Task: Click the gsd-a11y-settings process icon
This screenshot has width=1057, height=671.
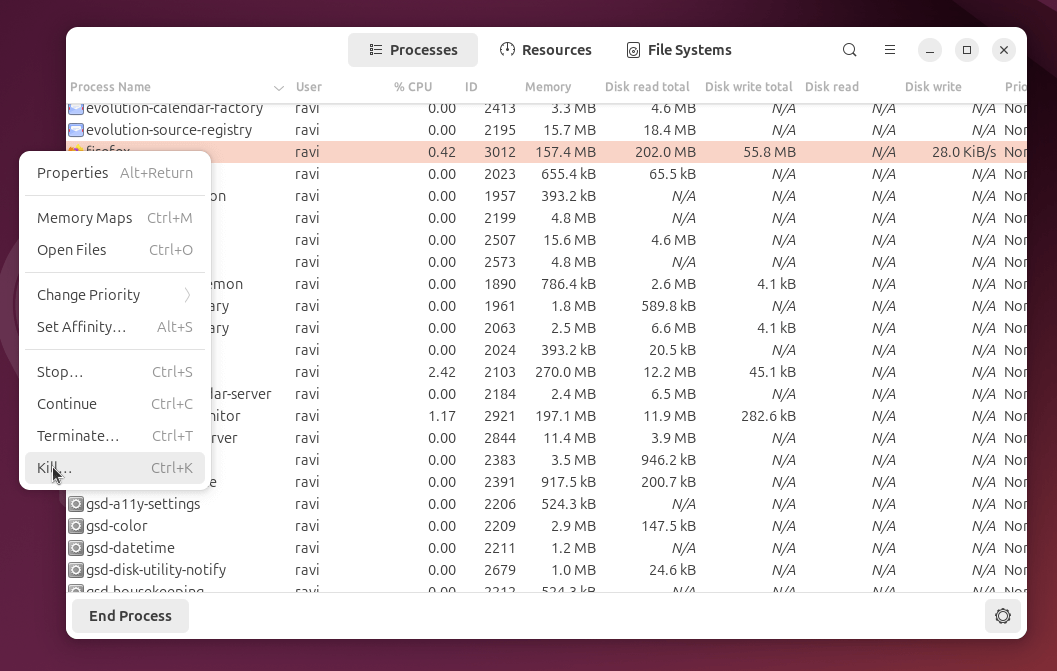Action: [x=76, y=504]
